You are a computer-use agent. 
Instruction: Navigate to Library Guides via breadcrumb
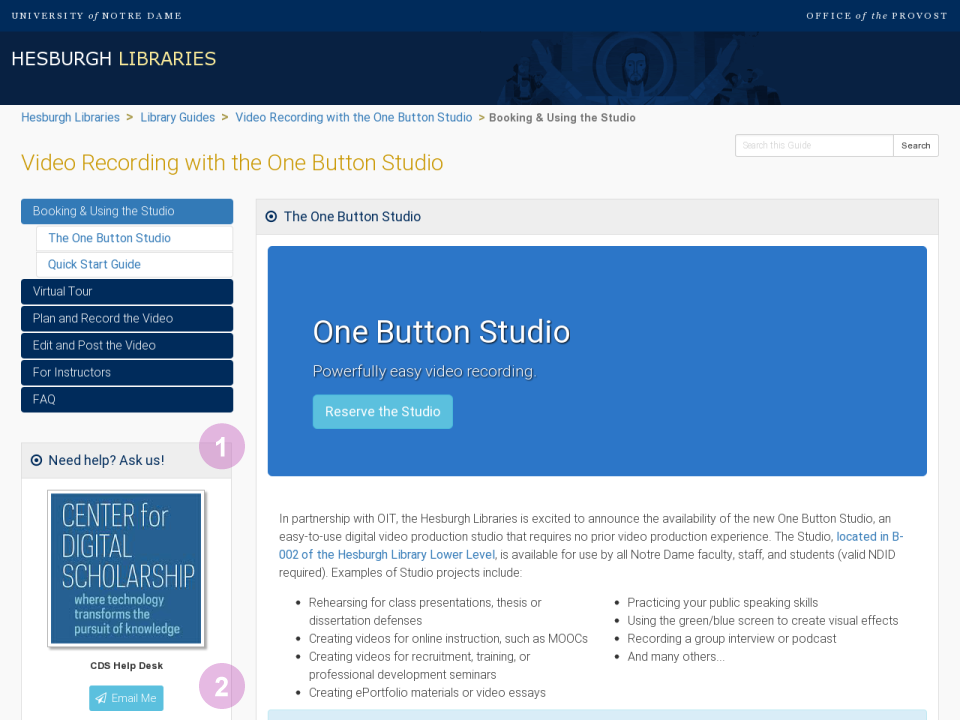tap(177, 117)
